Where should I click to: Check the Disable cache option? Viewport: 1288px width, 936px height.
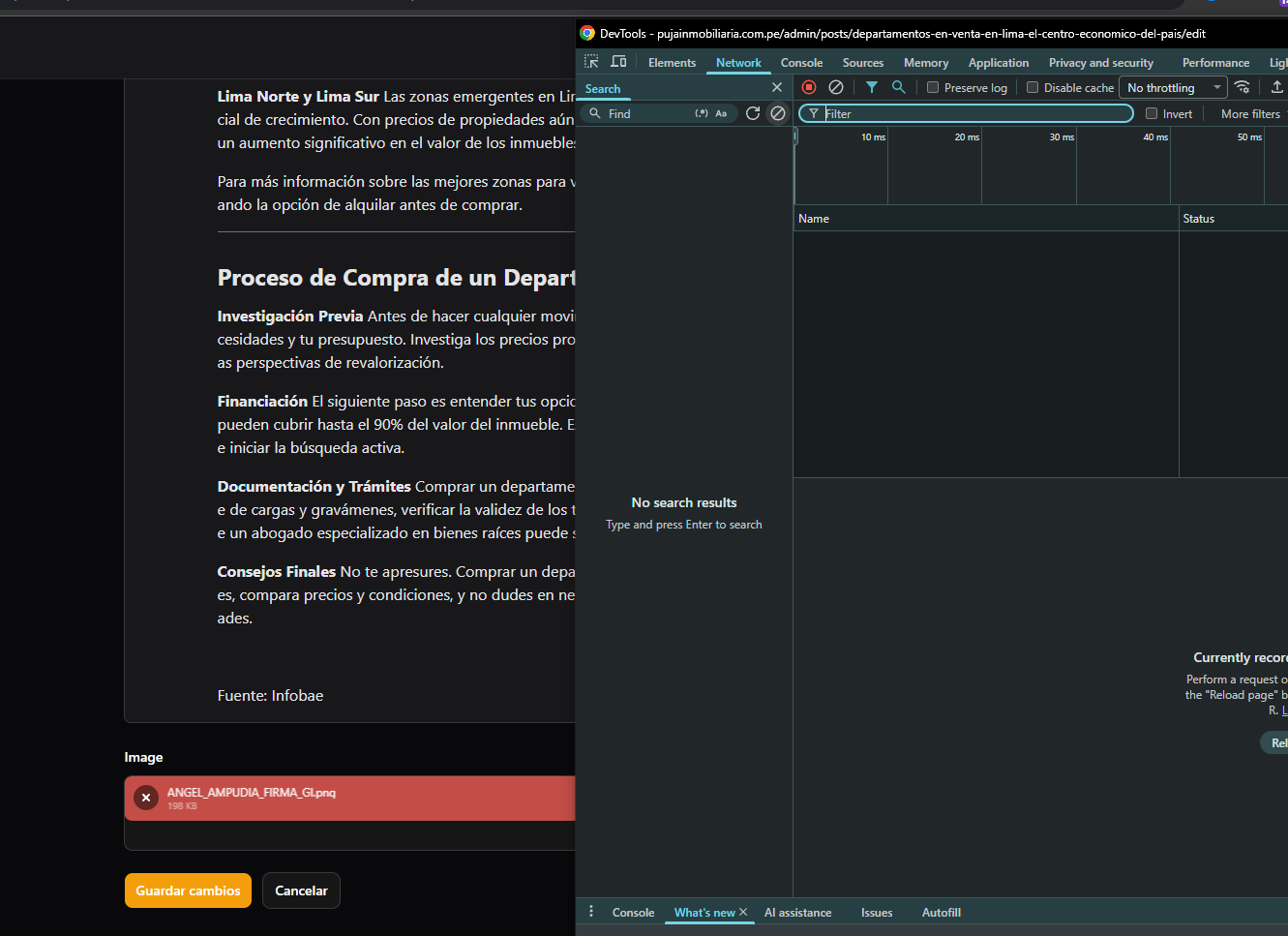pos(1033,87)
